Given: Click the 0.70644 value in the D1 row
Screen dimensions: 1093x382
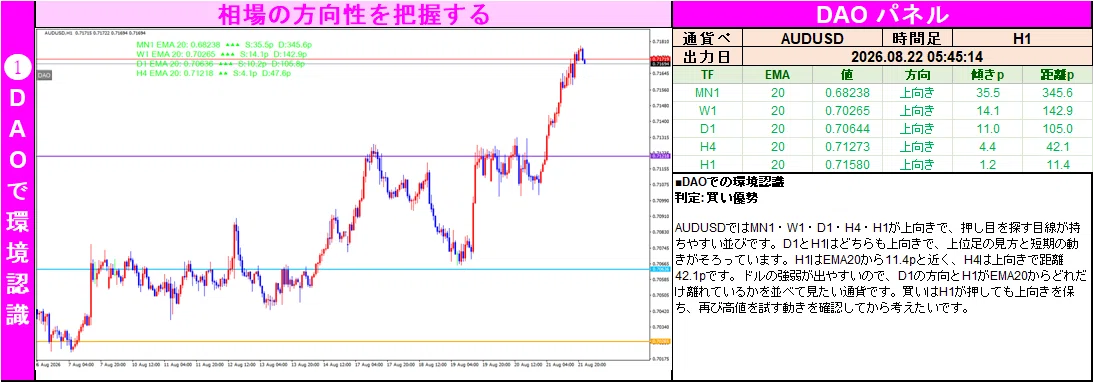Looking at the screenshot, I should pos(847,128).
